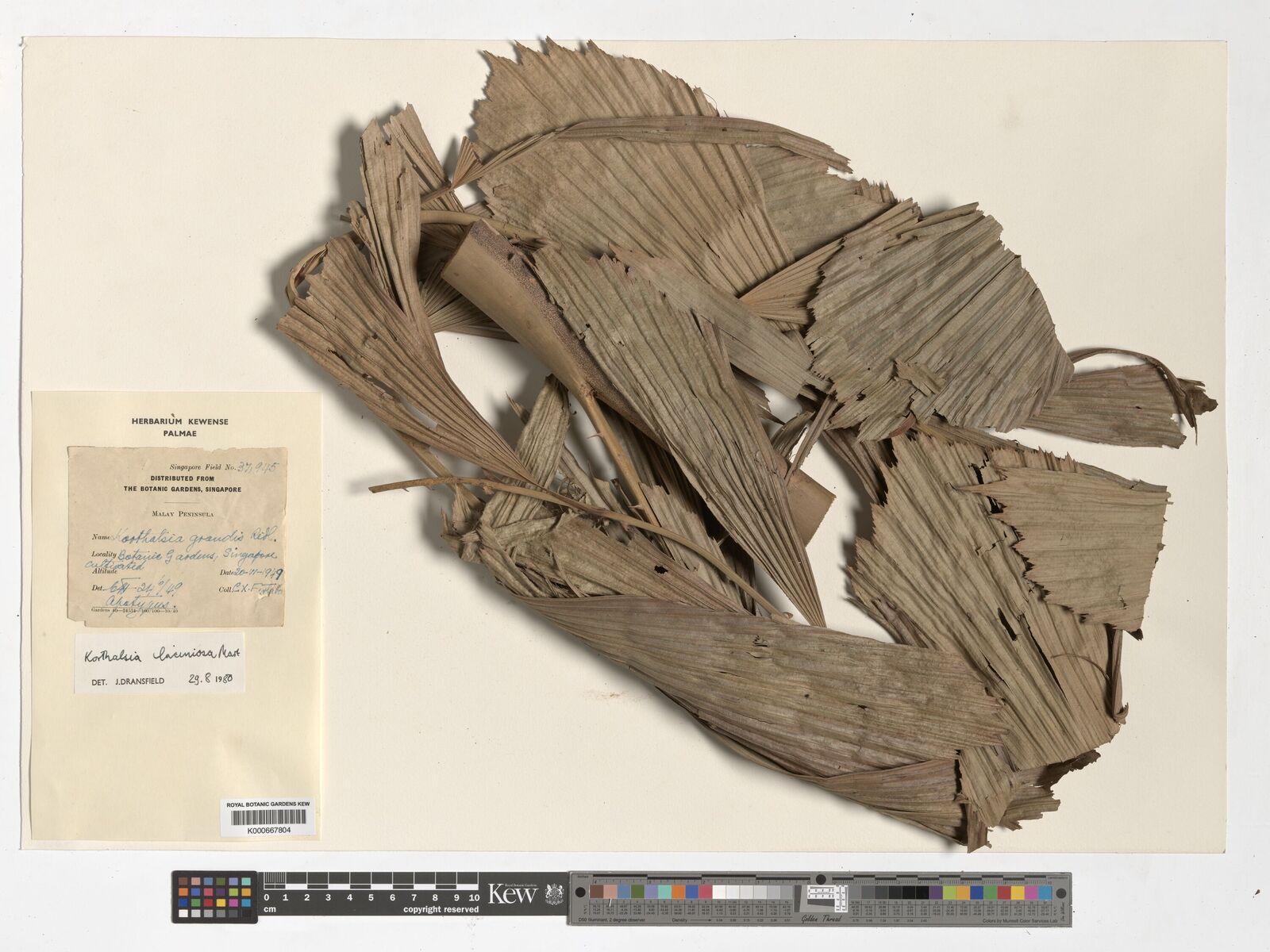Click the 'copyright reserved' text
1270x952 pixels.
(441, 910)
